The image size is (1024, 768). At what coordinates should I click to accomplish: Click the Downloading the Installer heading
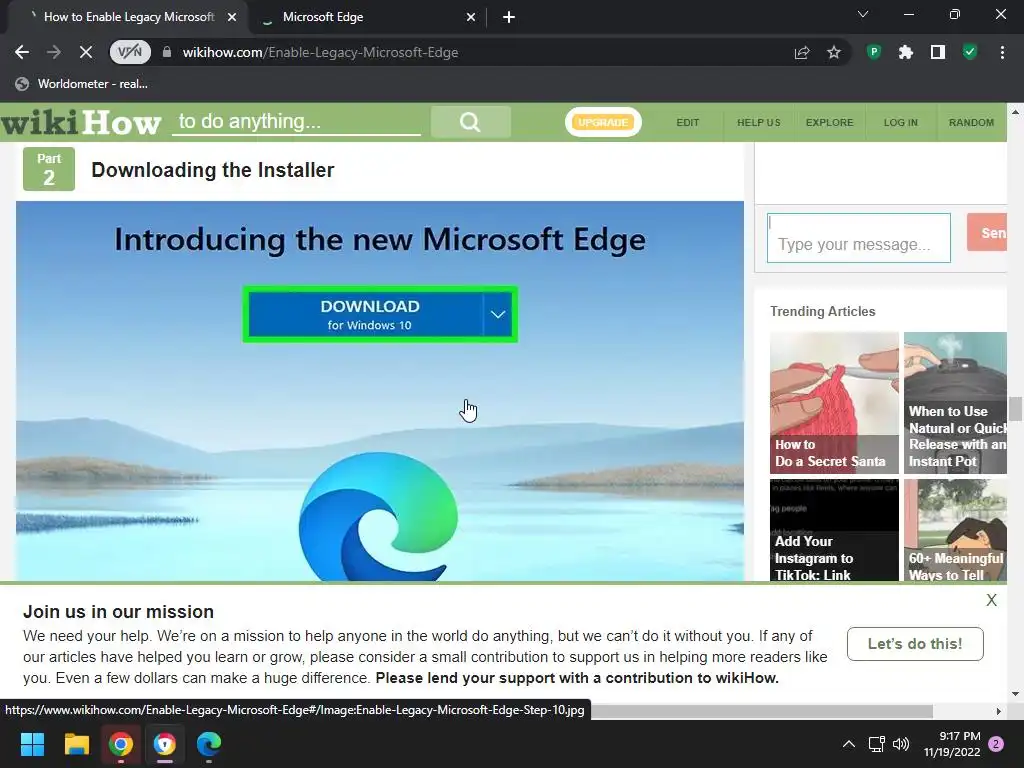tap(213, 170)
